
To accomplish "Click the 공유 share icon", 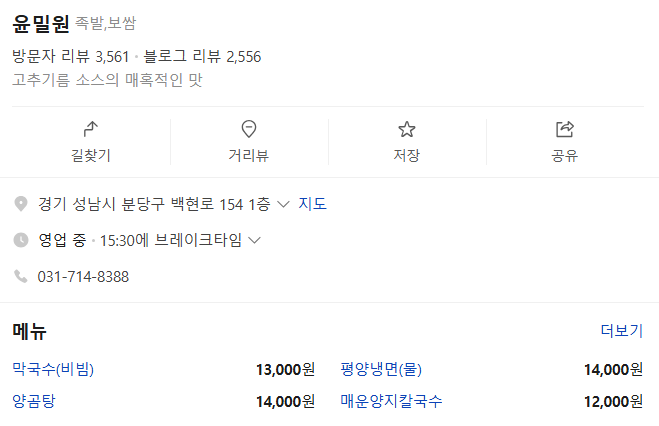I will [x=564, y=129].
